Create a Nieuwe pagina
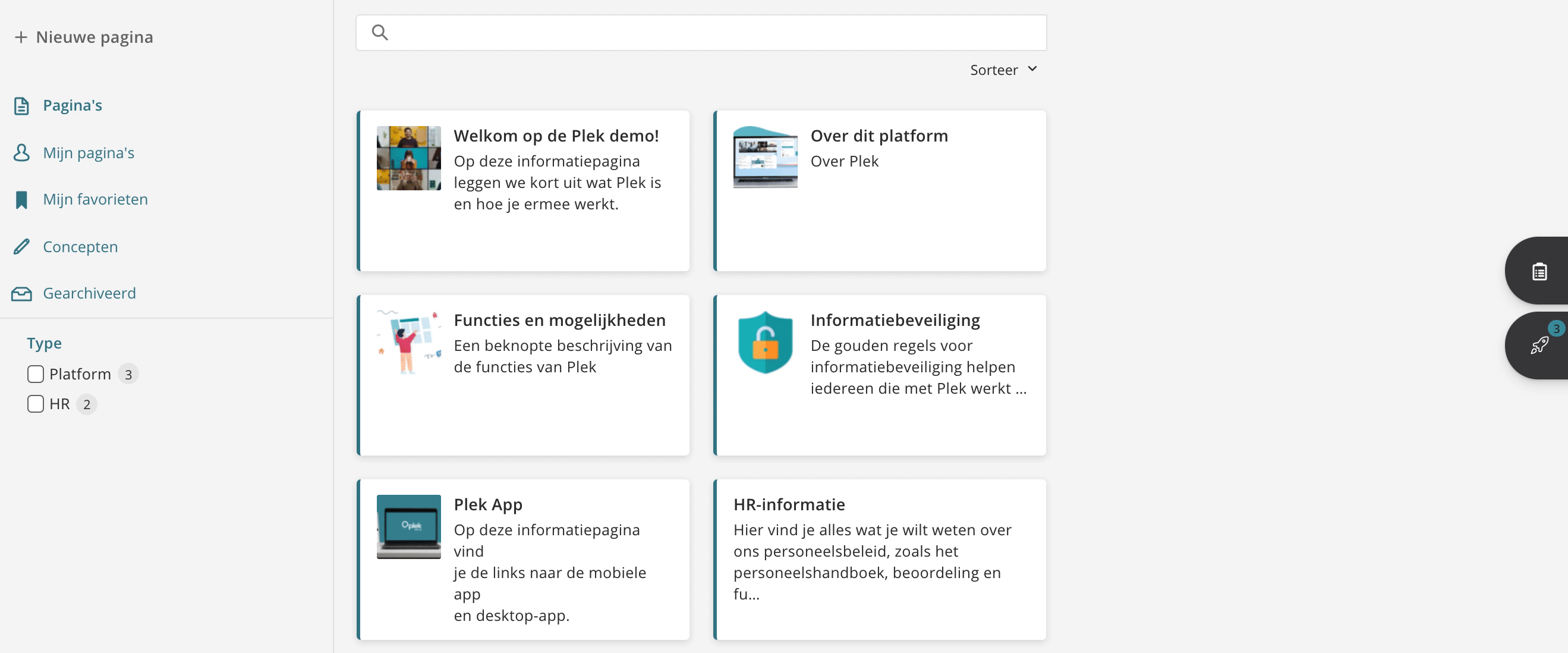The height and width of the screenshot is (653, 1568). [x=83, y=37]
